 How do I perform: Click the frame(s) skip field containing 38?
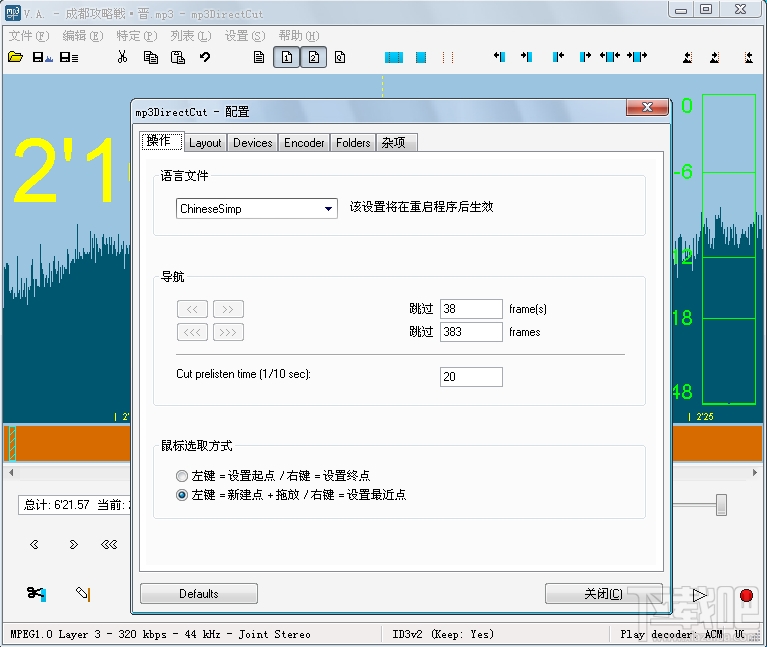(x=471, y=309)
